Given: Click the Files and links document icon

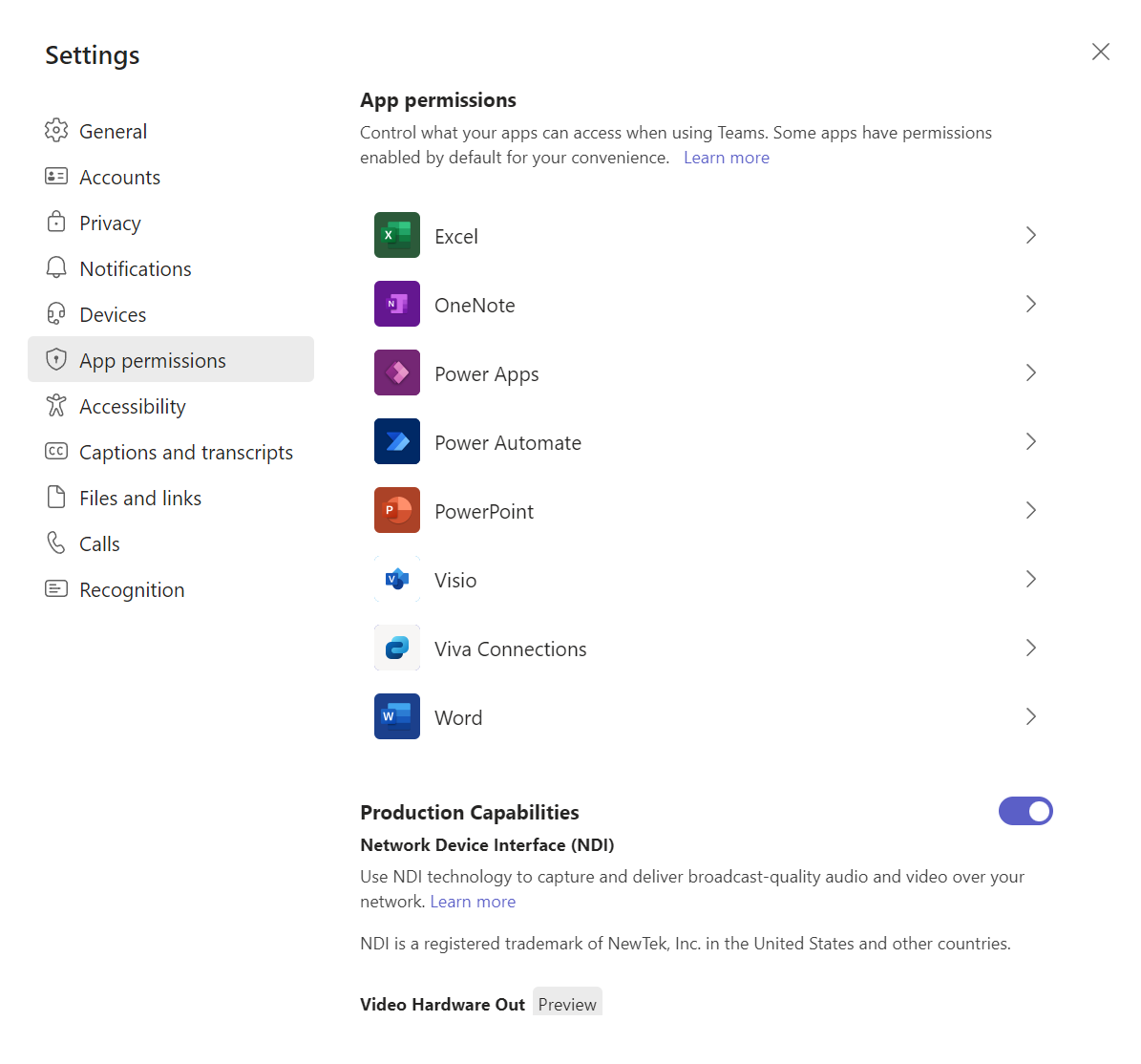Looking at the screenshot, I should pyautogui.click(x=56, y=497).
